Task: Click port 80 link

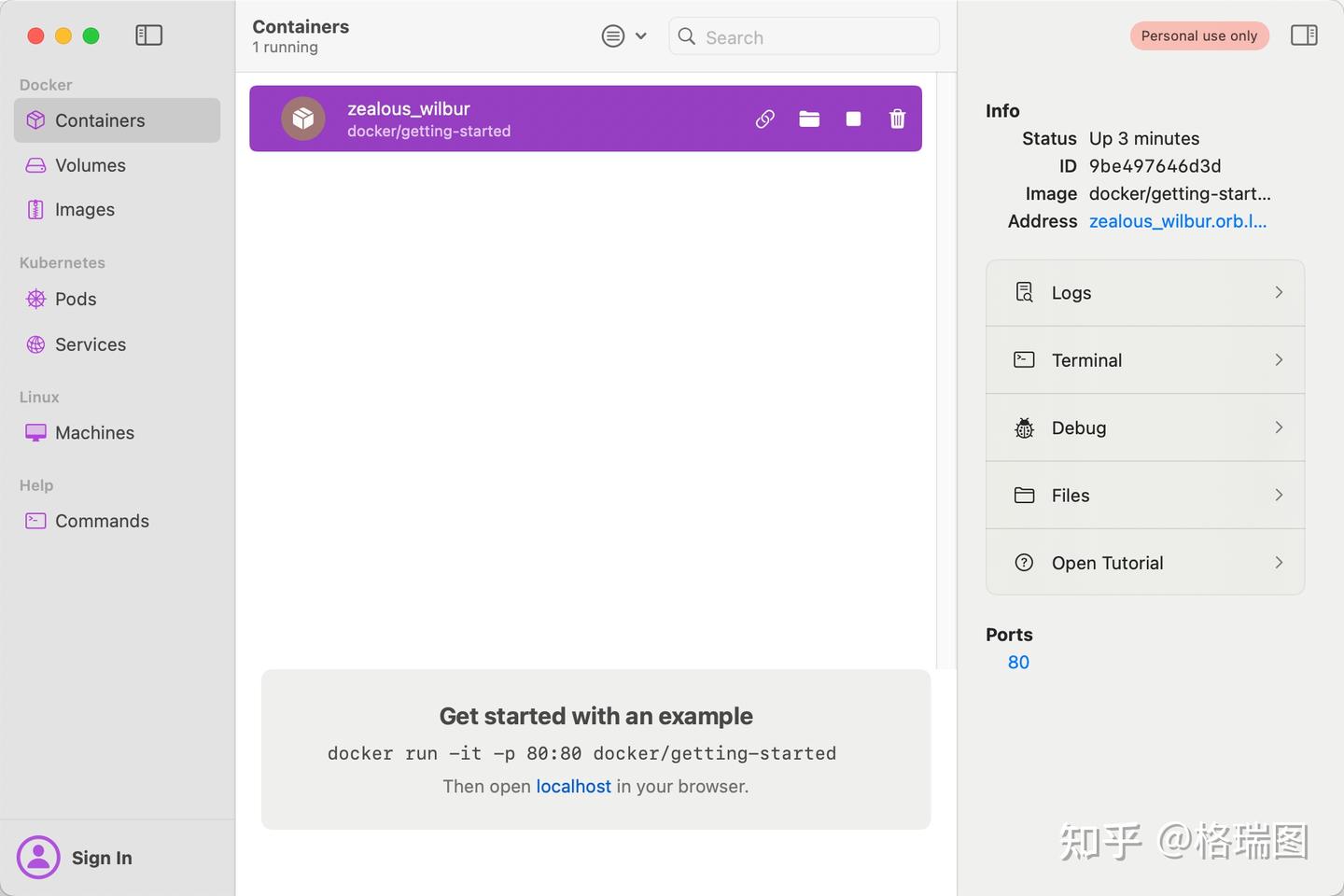Action: (1018, 663)
